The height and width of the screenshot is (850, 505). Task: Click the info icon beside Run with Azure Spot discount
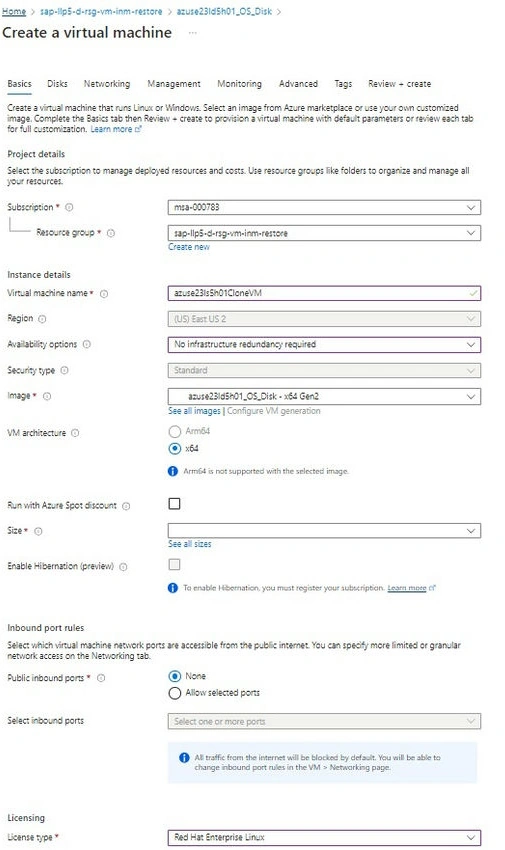126,506
